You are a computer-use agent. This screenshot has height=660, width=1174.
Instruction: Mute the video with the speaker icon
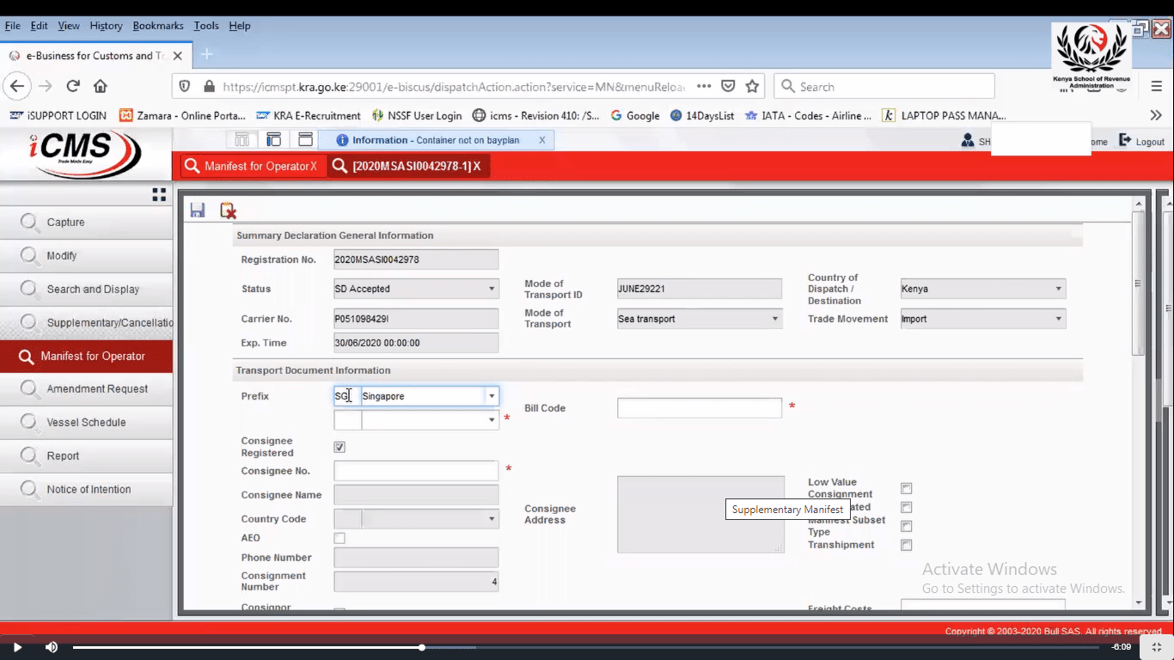[52, 647]
